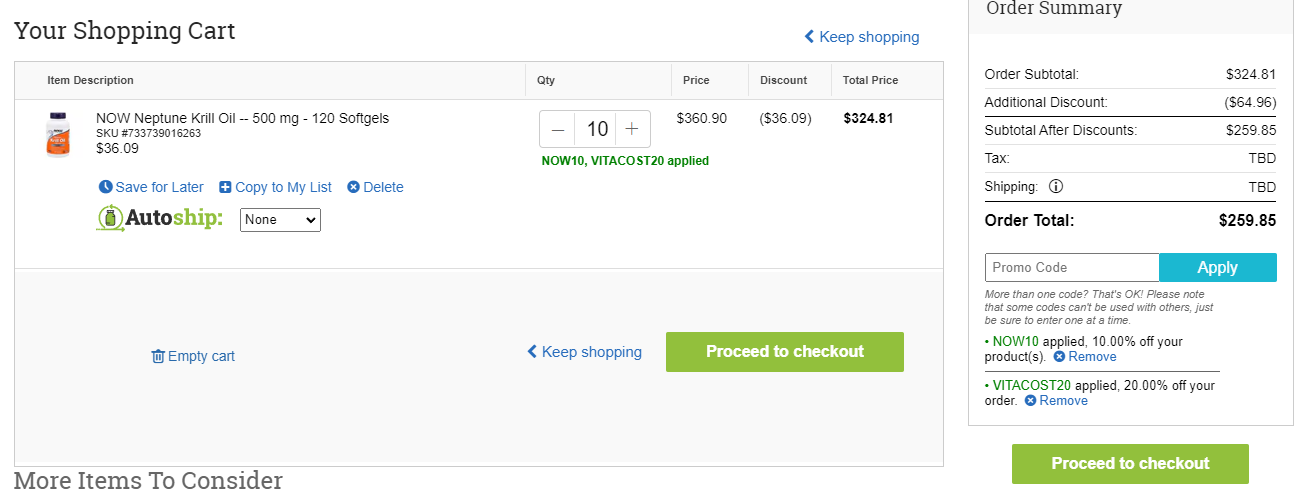Click the Promo Code input field
The width and height of the screenshot is (1304, 493).
(1072, 267)
